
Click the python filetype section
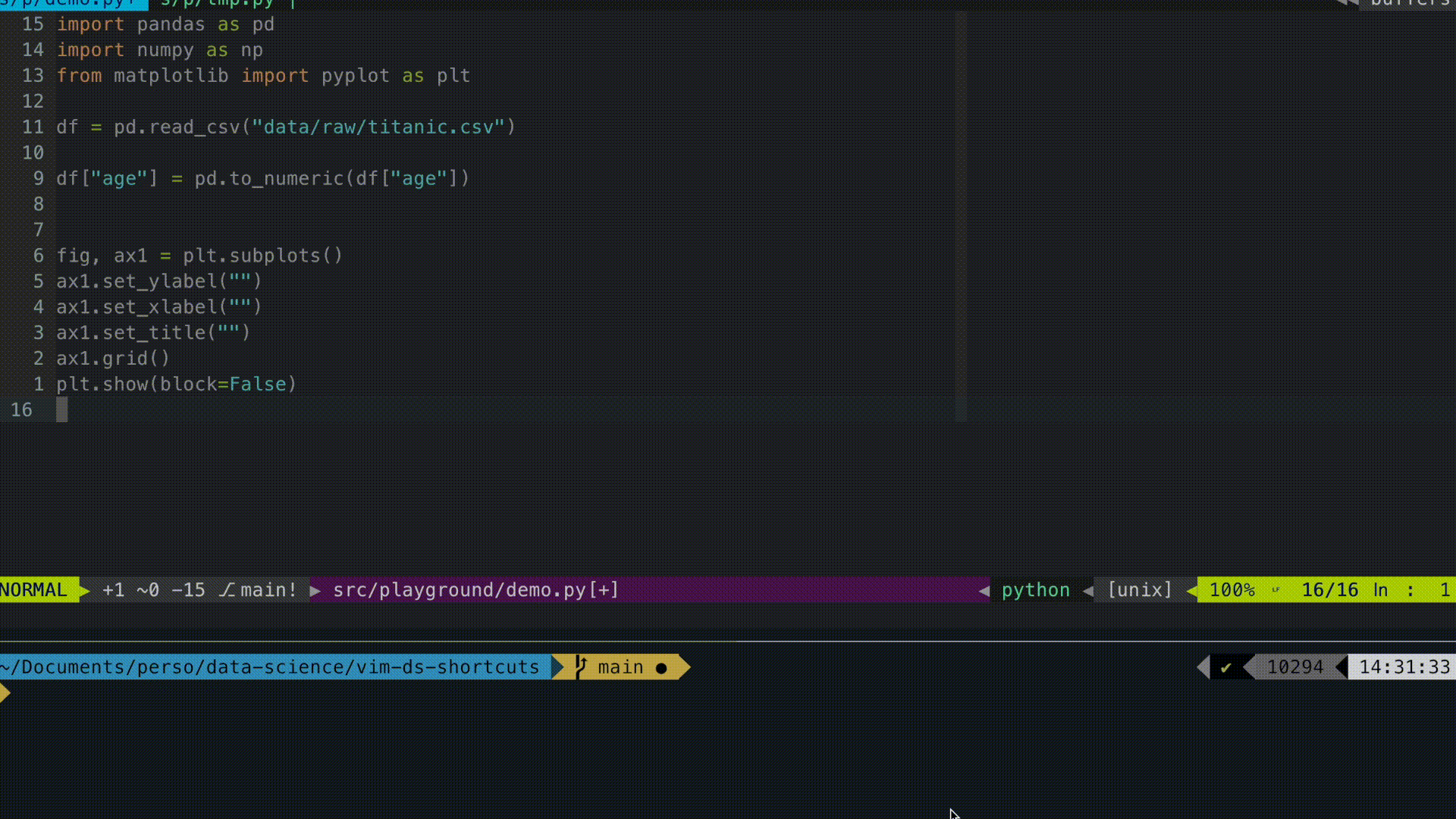tap(1035, 590)
